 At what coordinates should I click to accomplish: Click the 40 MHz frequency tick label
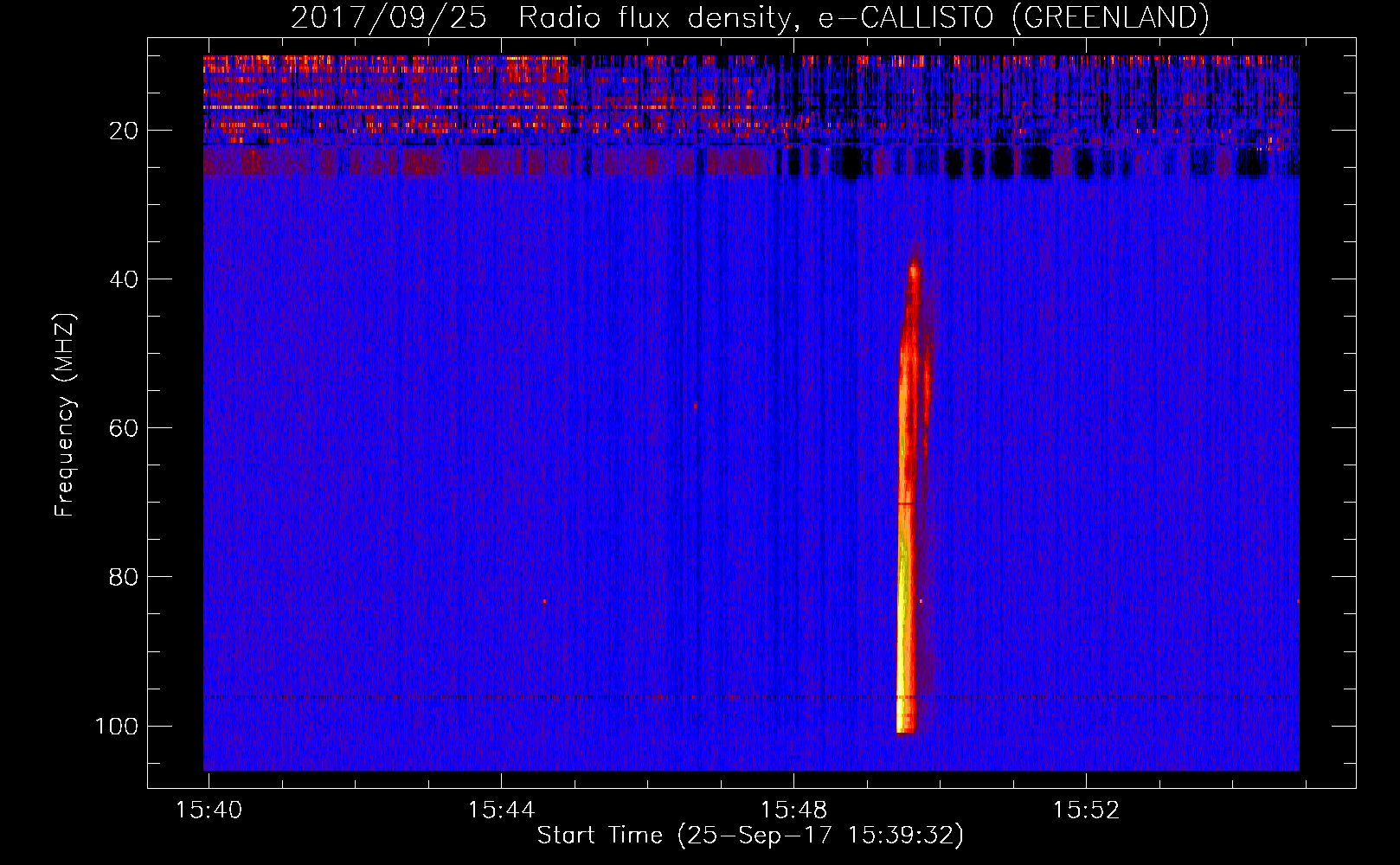[x=124, y=279]
